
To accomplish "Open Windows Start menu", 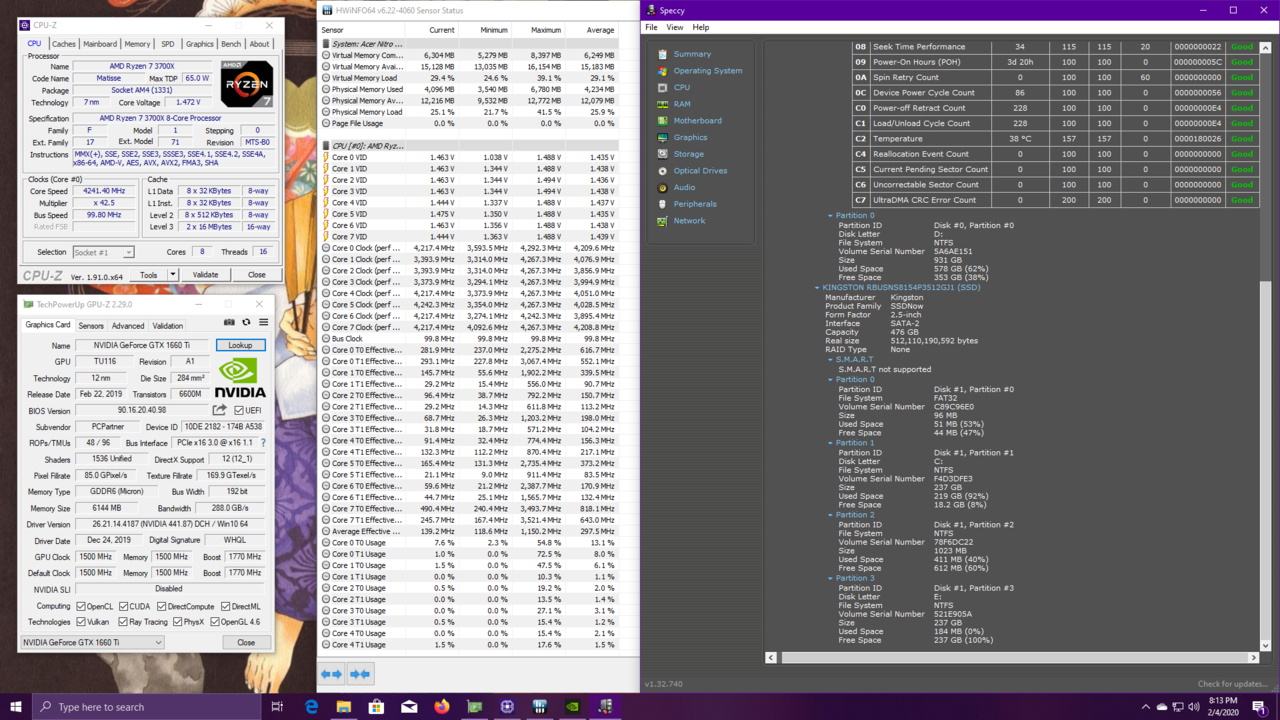I will click(16, 707).
